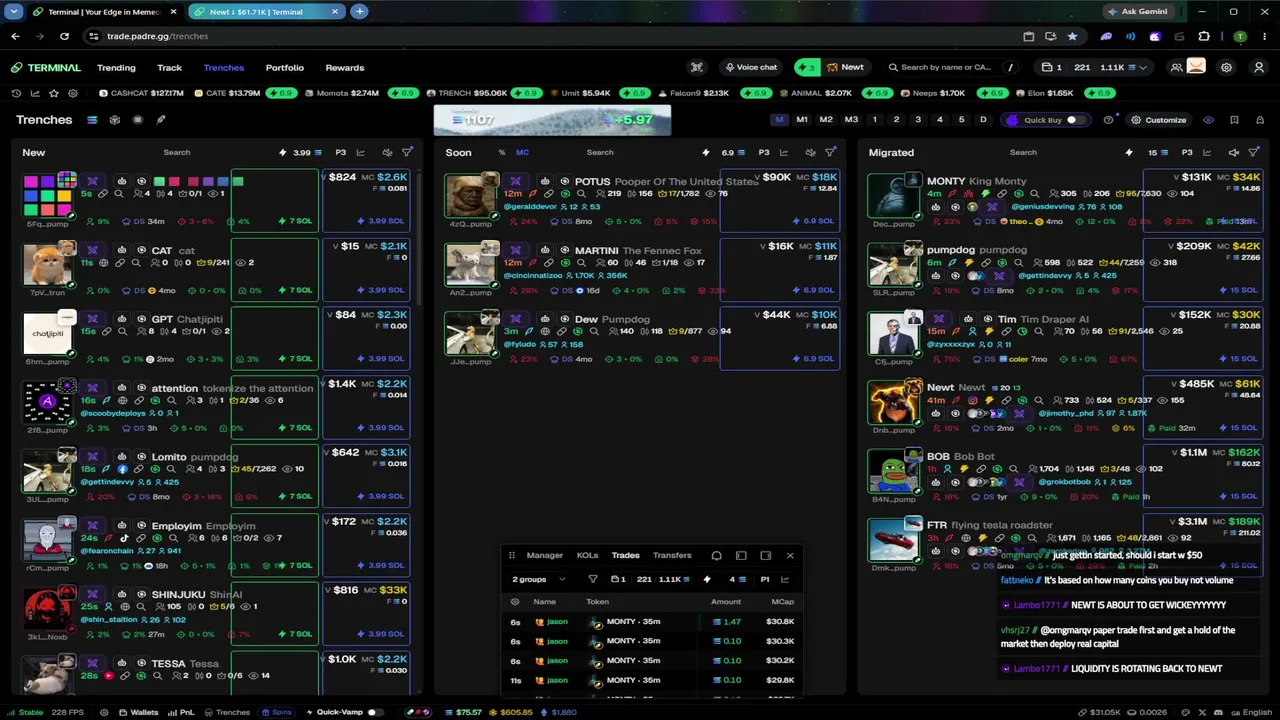Click the balance banner showing 1107
1280x720 pixels.
552,120
